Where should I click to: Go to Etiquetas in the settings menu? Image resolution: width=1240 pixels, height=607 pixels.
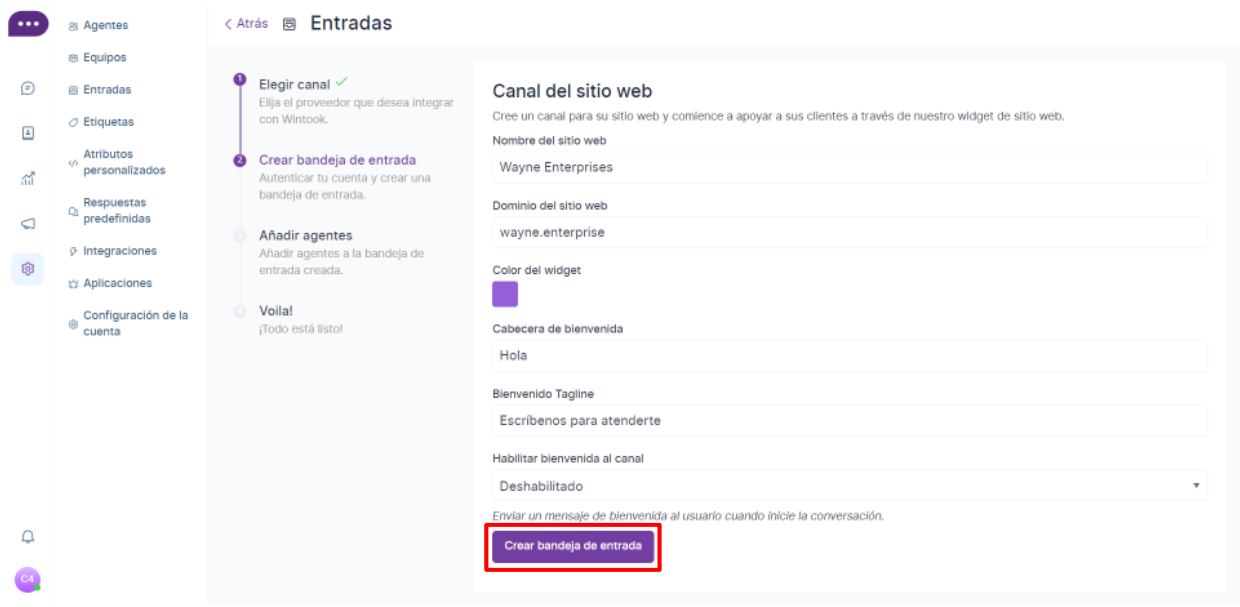[108, 122]
